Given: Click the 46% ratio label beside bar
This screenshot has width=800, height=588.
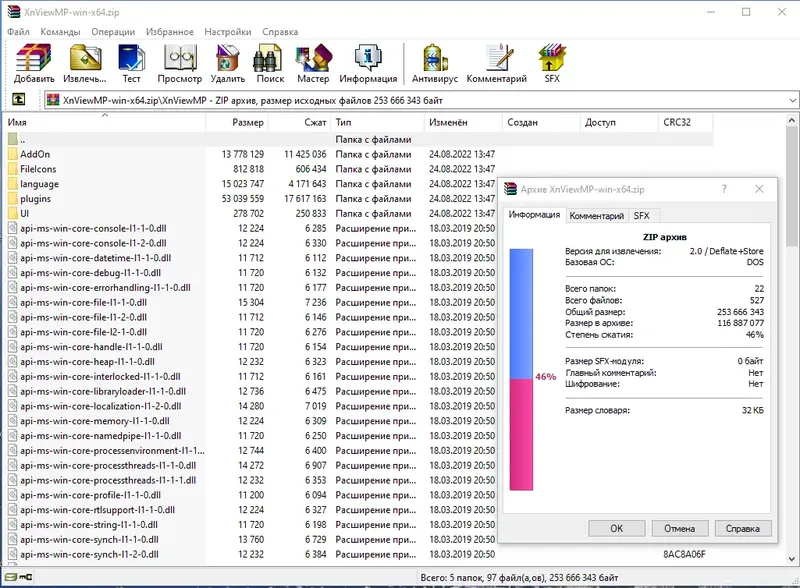Looking at the screenshot, I should pos(545,377).
